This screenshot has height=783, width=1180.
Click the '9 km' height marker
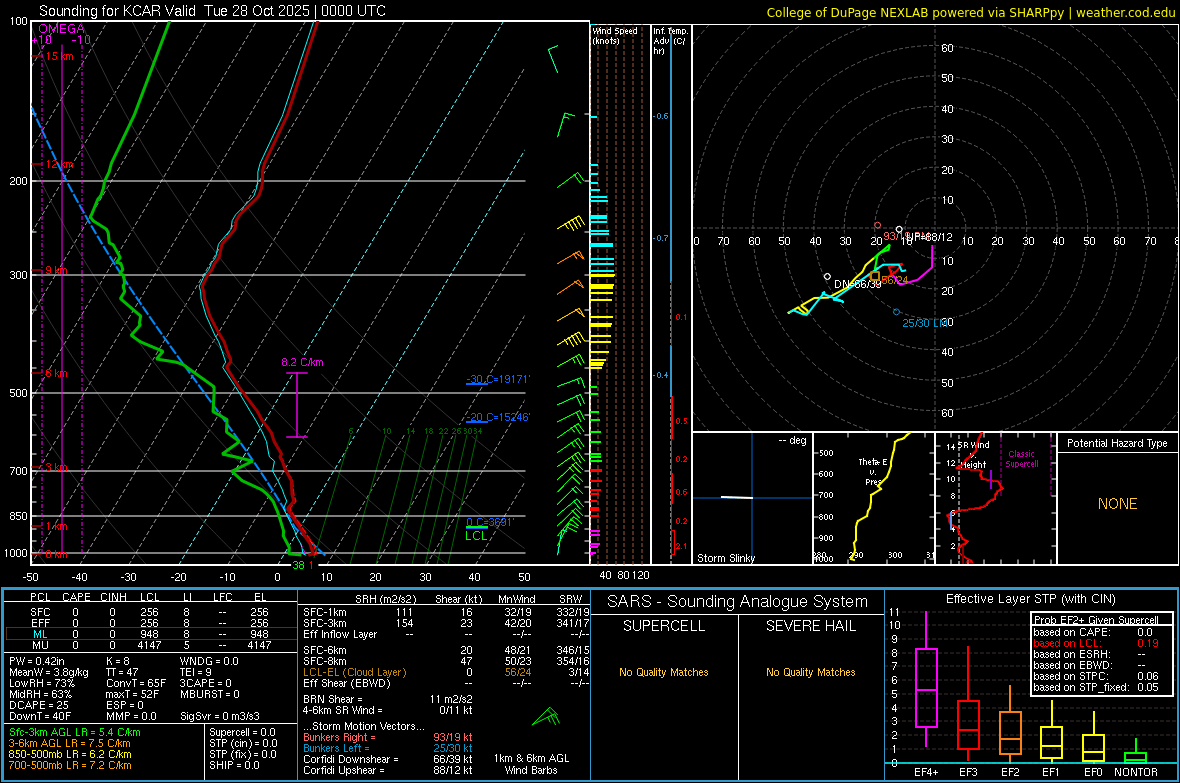point(56,270)
